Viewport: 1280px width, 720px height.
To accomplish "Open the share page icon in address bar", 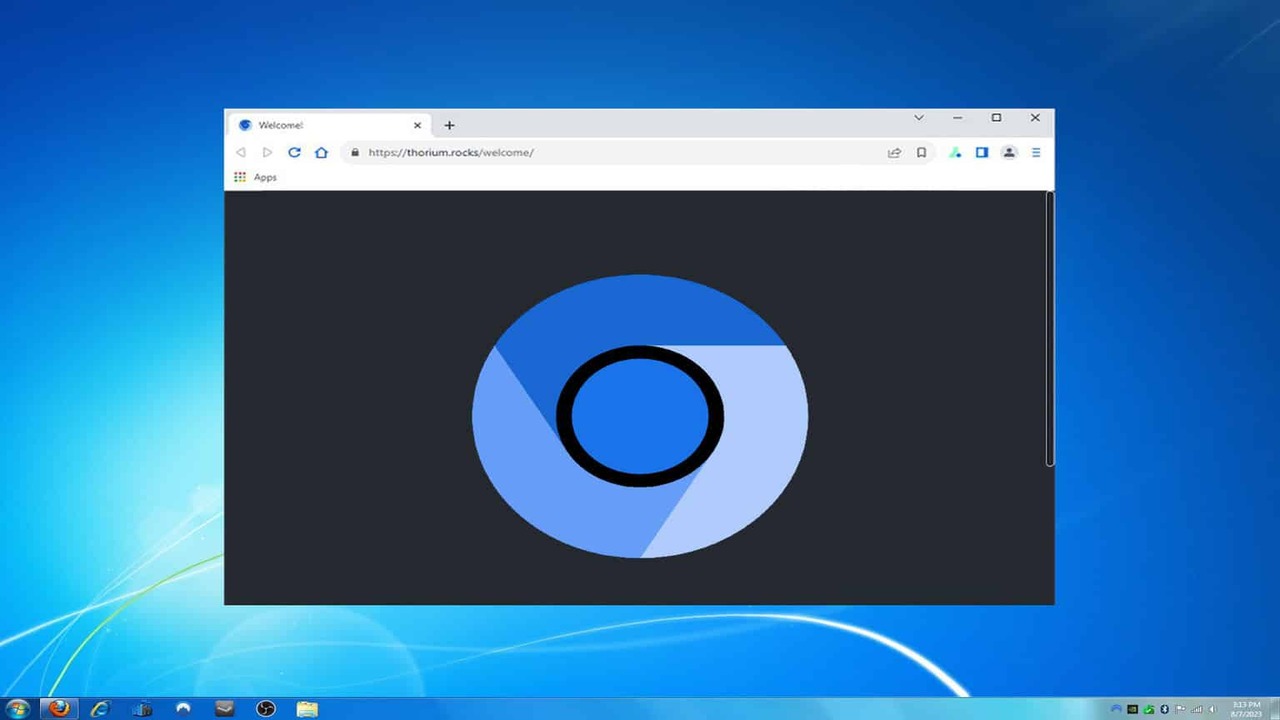I will click(x=894, y=153).
